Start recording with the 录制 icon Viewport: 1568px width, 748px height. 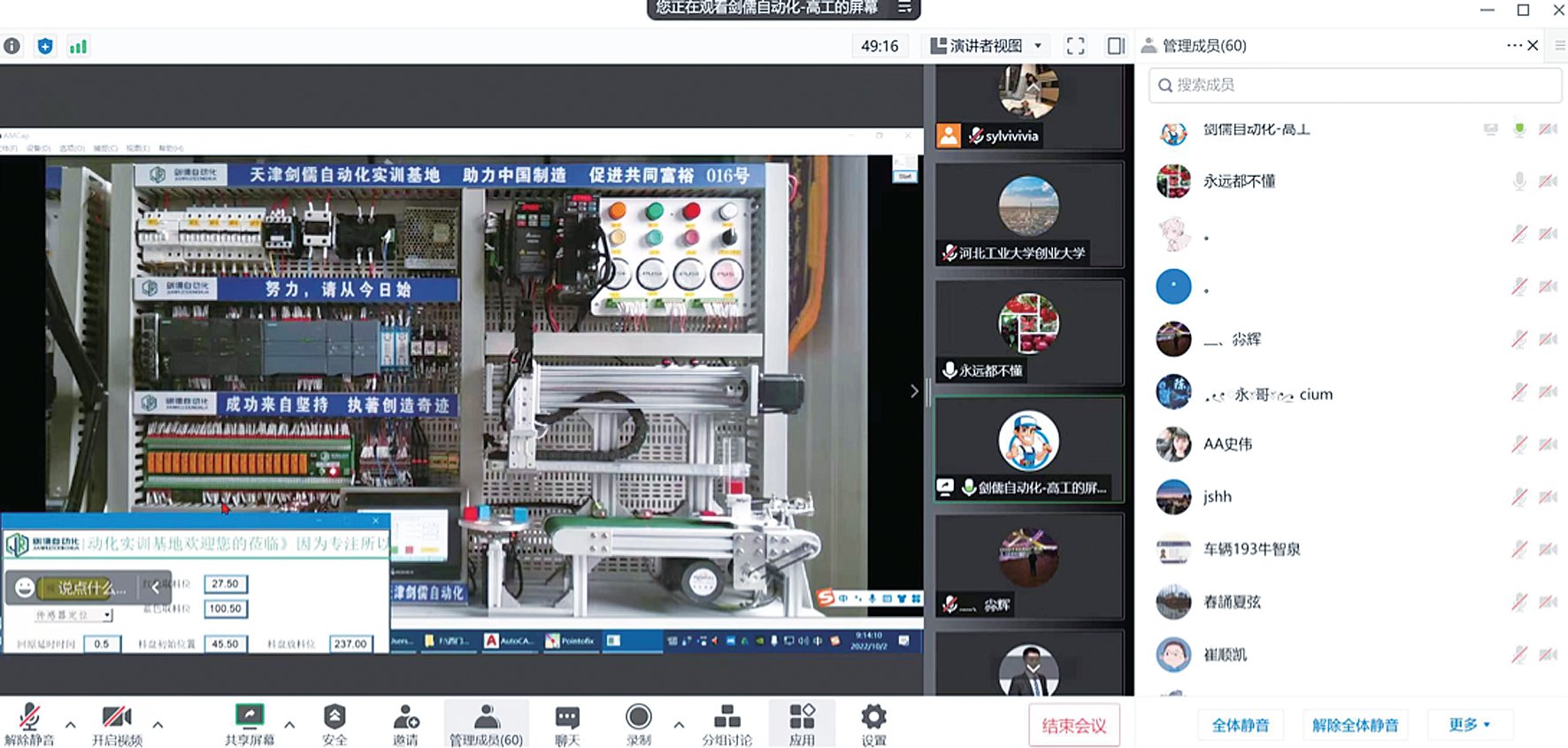point(638,724)
